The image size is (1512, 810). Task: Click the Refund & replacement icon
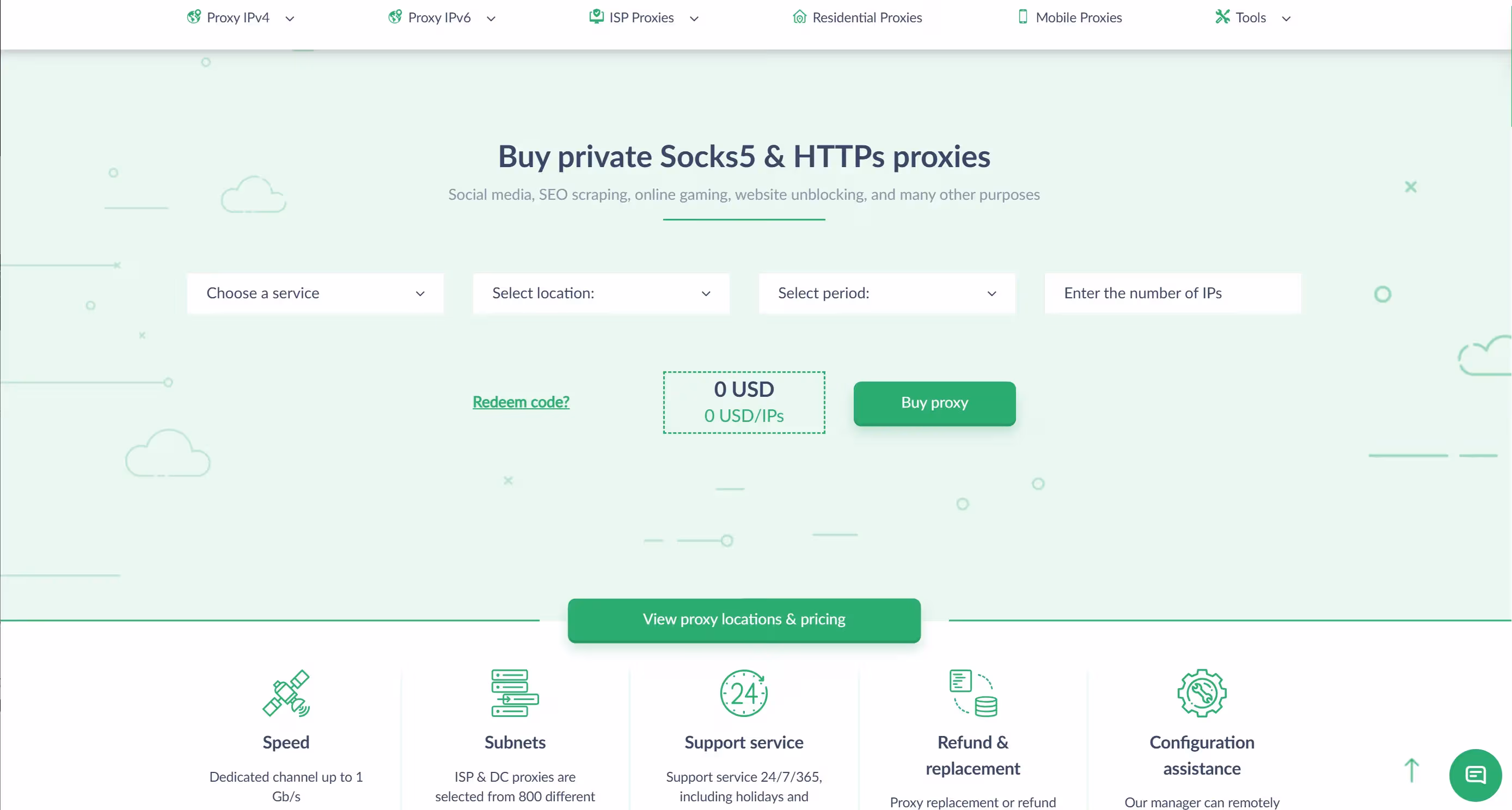pyautogui.click(x=972, y=693)
